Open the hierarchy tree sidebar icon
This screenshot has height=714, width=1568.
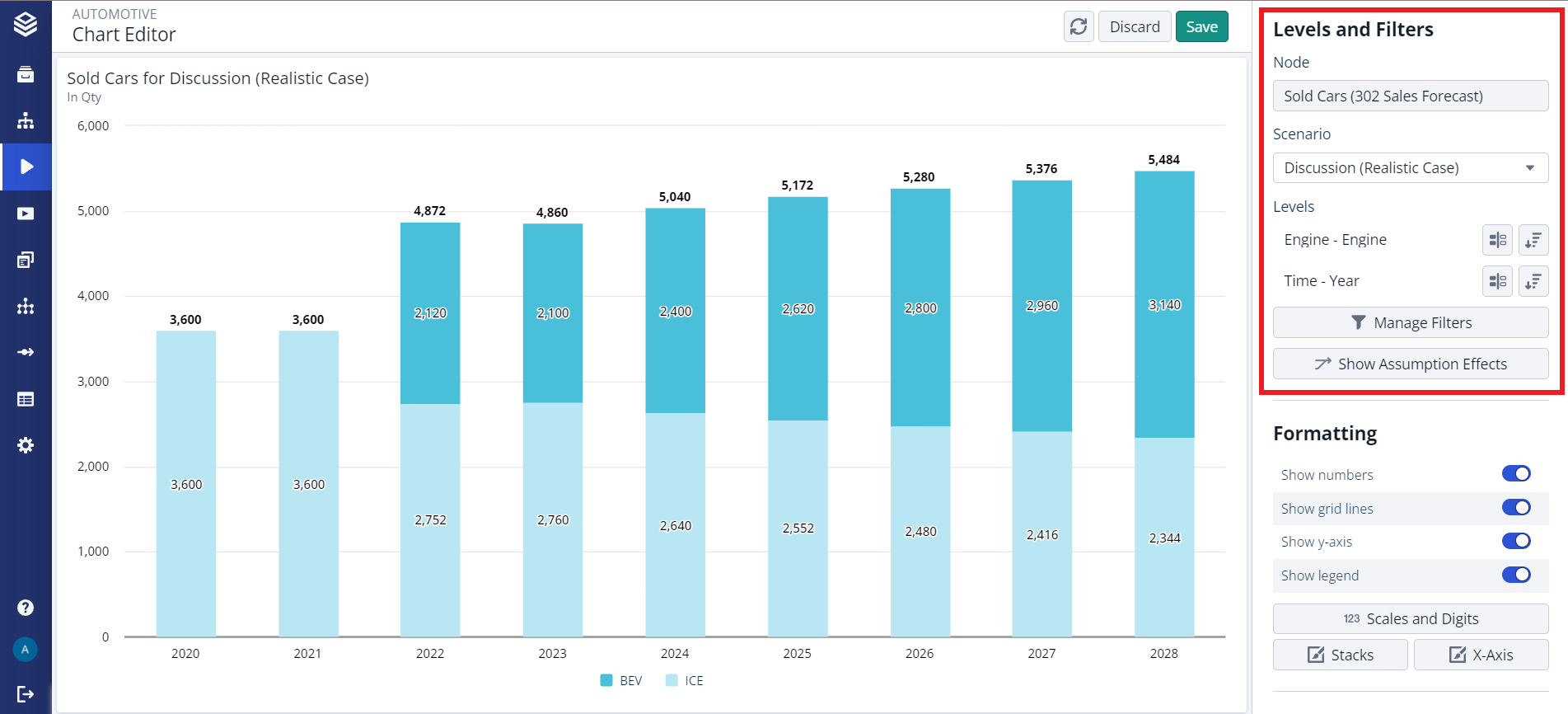click(x=26, y=121)
